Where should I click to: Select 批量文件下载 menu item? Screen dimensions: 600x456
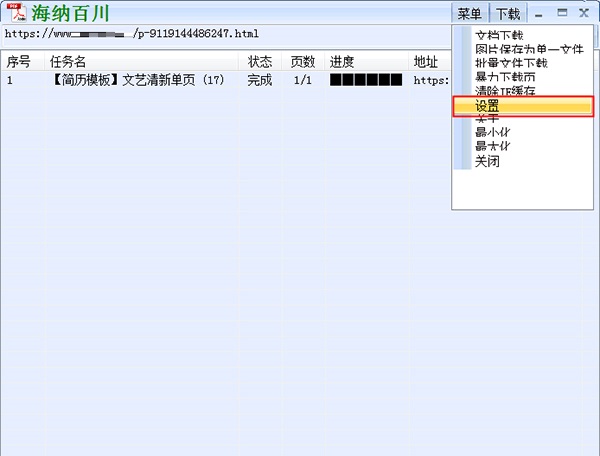[511, 63]
